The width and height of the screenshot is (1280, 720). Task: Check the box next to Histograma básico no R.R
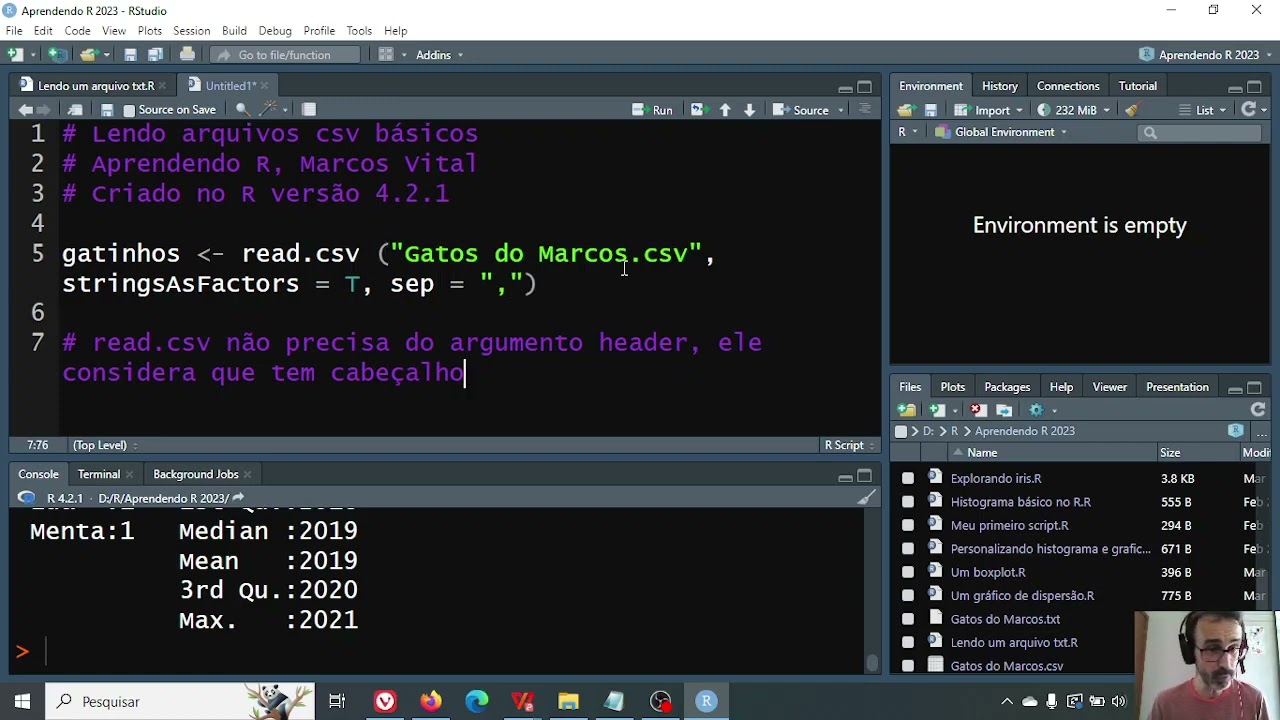[x=908, y=502]
